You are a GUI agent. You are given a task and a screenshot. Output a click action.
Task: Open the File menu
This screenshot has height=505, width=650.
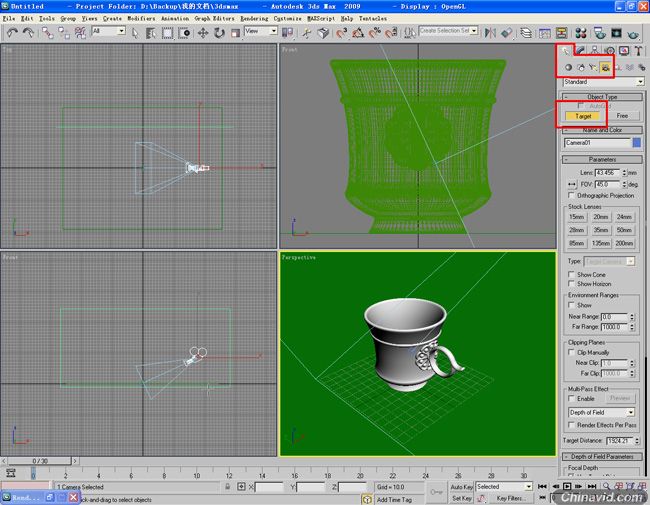point(8,19)
